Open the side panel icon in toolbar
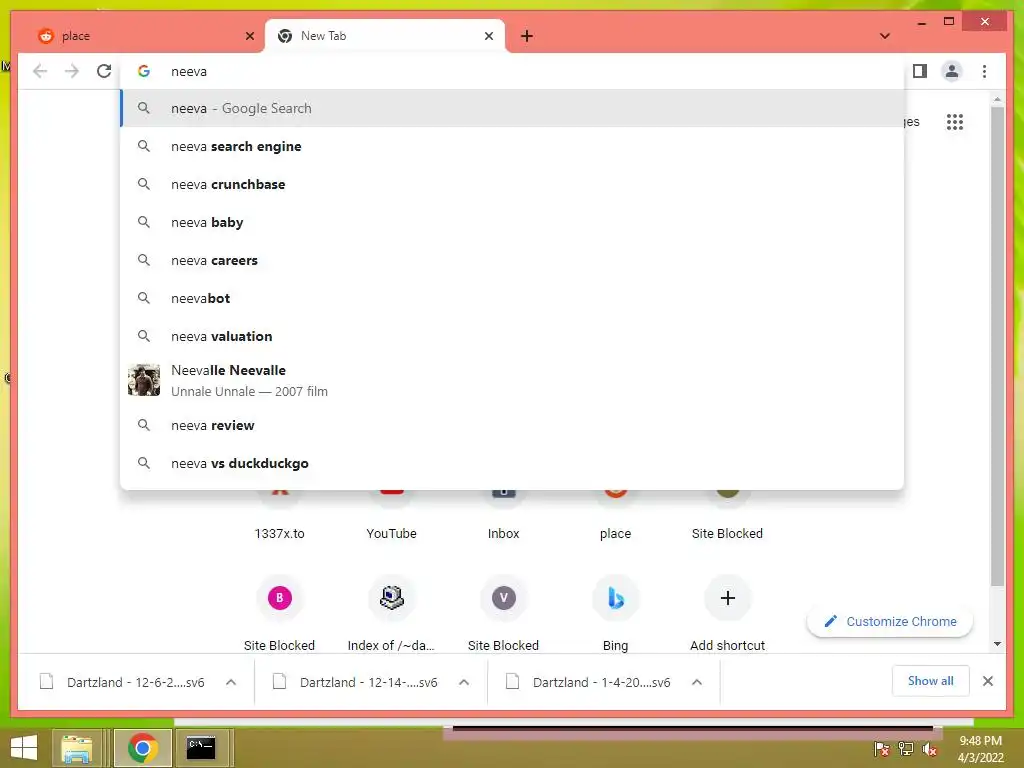This screenshot has width=1024, height=768. coord(920,71)
